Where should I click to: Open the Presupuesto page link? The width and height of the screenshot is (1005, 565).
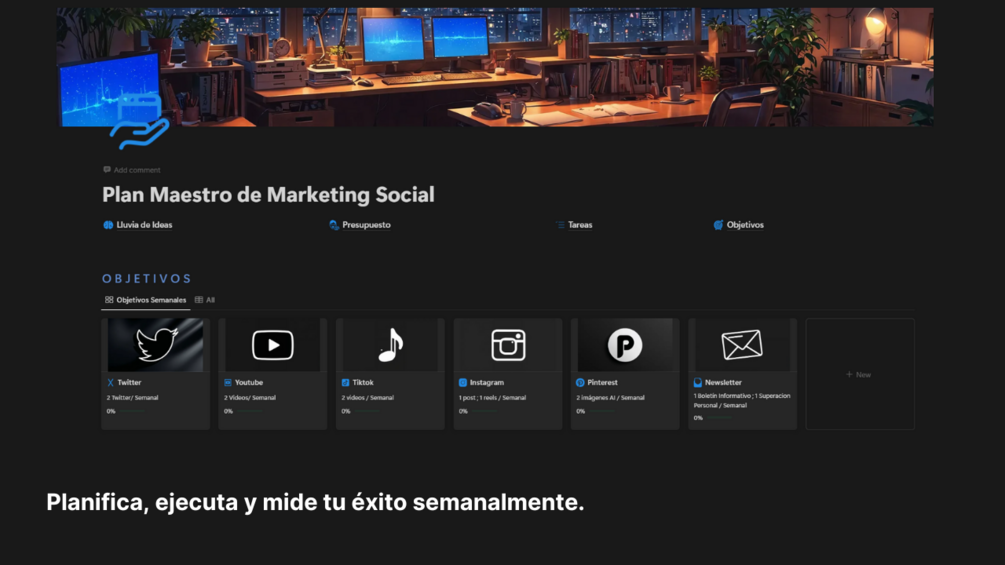pos(366,225)
